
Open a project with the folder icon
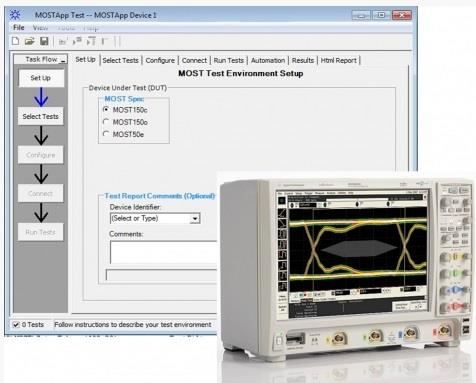30,41
